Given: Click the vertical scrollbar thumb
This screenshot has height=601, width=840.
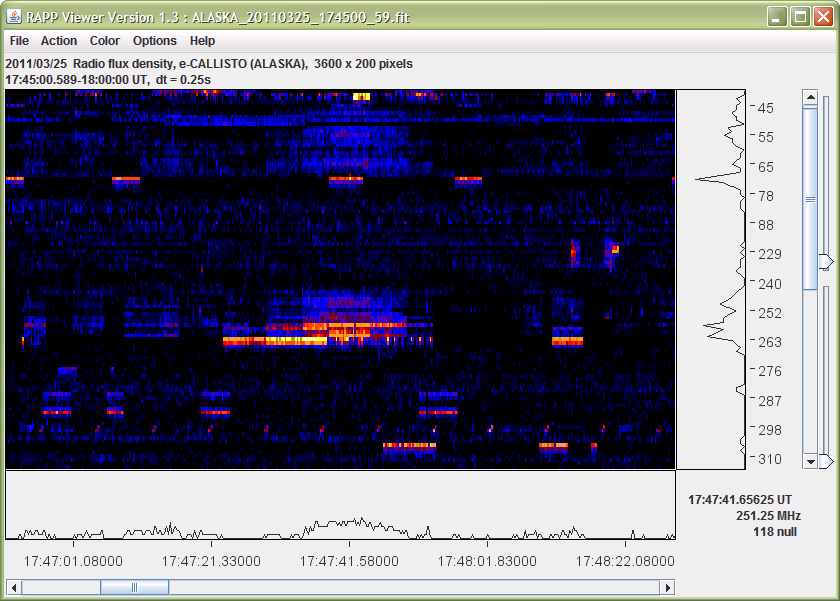Looking at the screenshot, I should 811,199.
